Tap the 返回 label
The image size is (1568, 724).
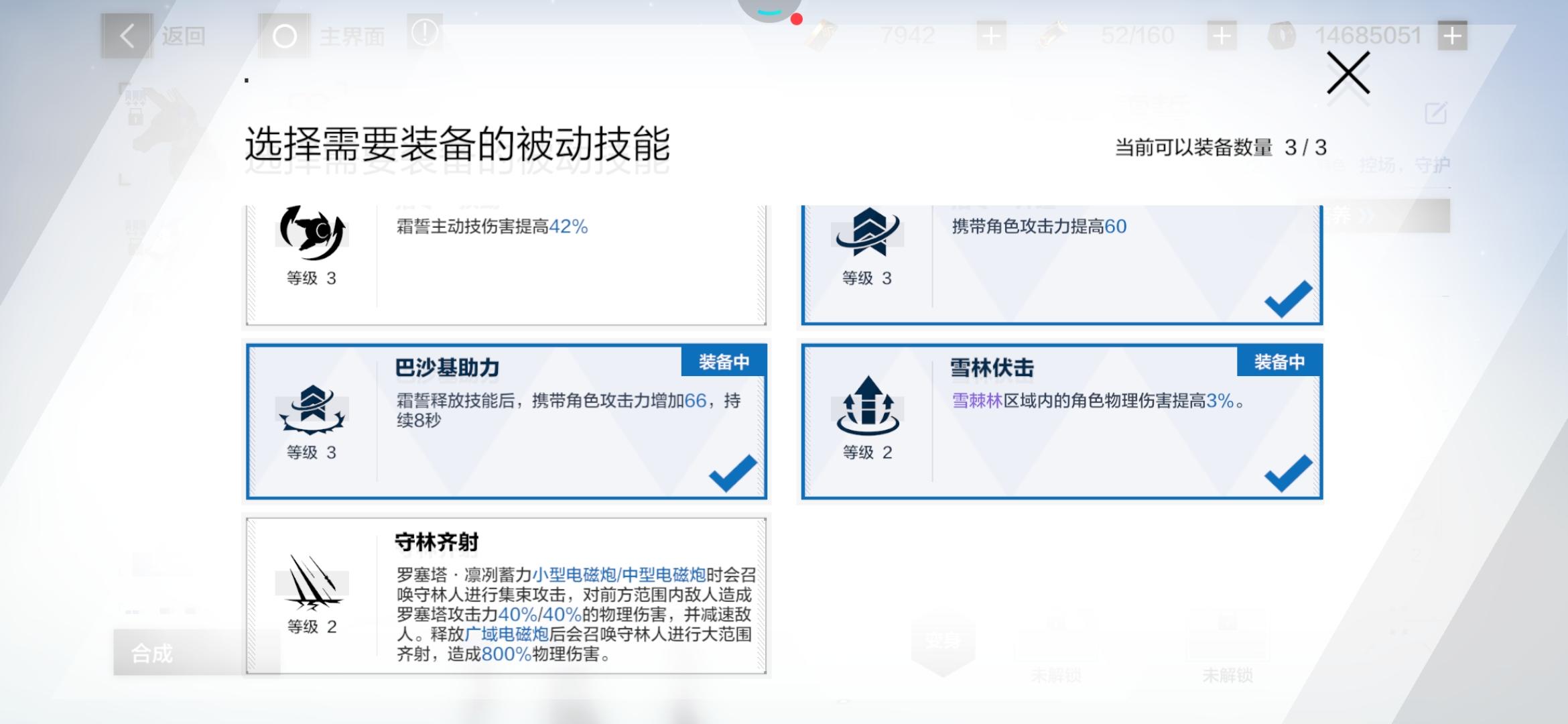(x=183, y=36)
